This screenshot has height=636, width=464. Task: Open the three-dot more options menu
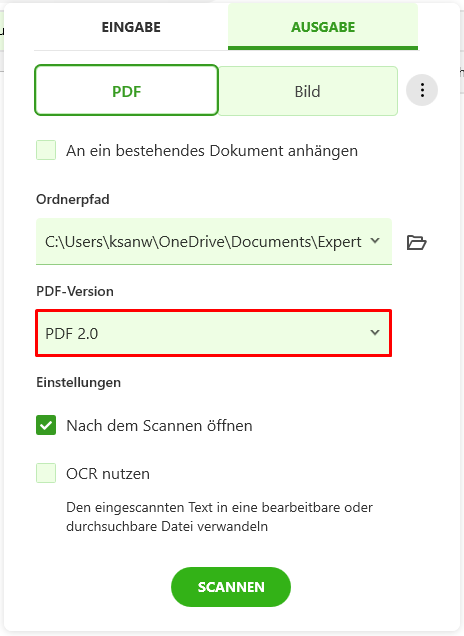[422, 90]
